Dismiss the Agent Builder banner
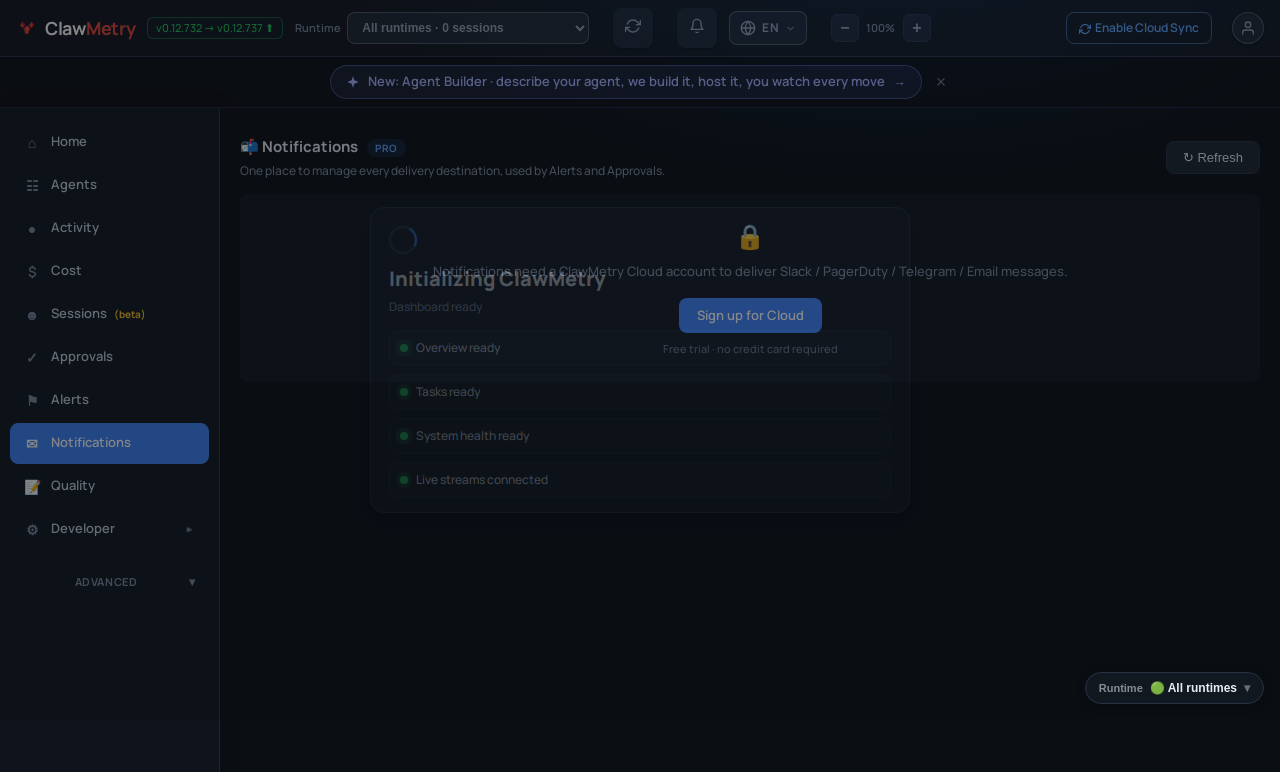The width and height of the screenshot is (1280, 772). 941,82
